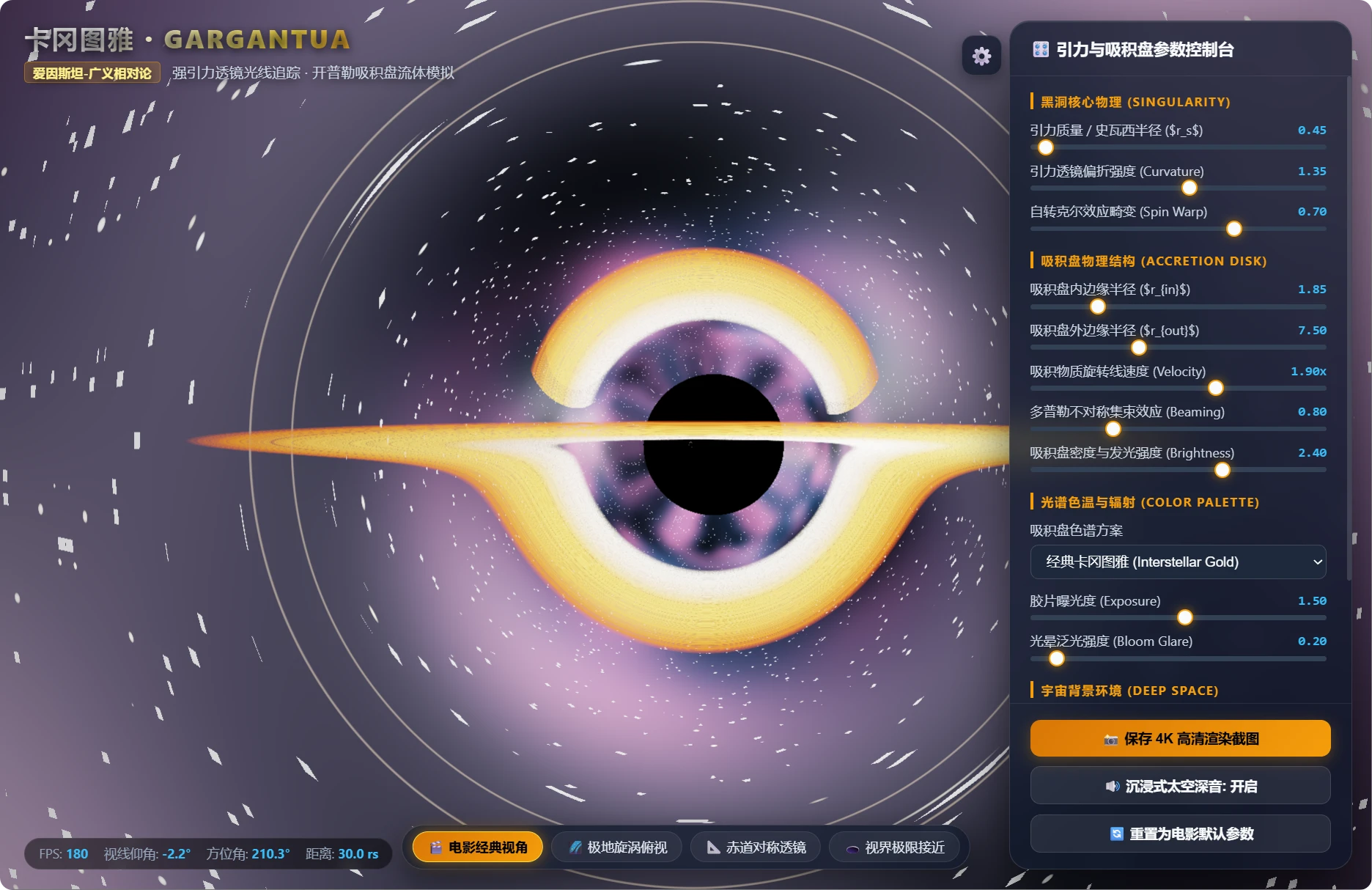Click the clapperboard icon on 电影经典视角
Image resolution: width=1372 pixels, height=890 pixels.
[x=436, y=847]
